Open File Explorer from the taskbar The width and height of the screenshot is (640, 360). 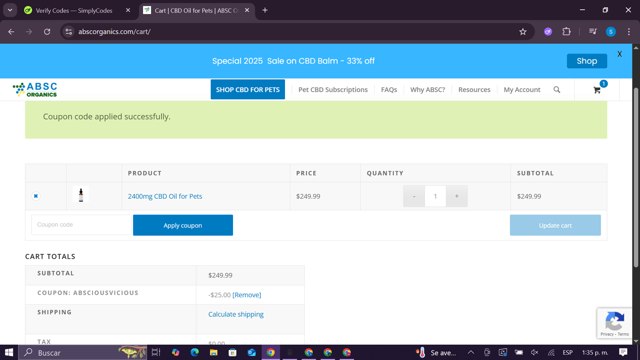click(213, 352)
